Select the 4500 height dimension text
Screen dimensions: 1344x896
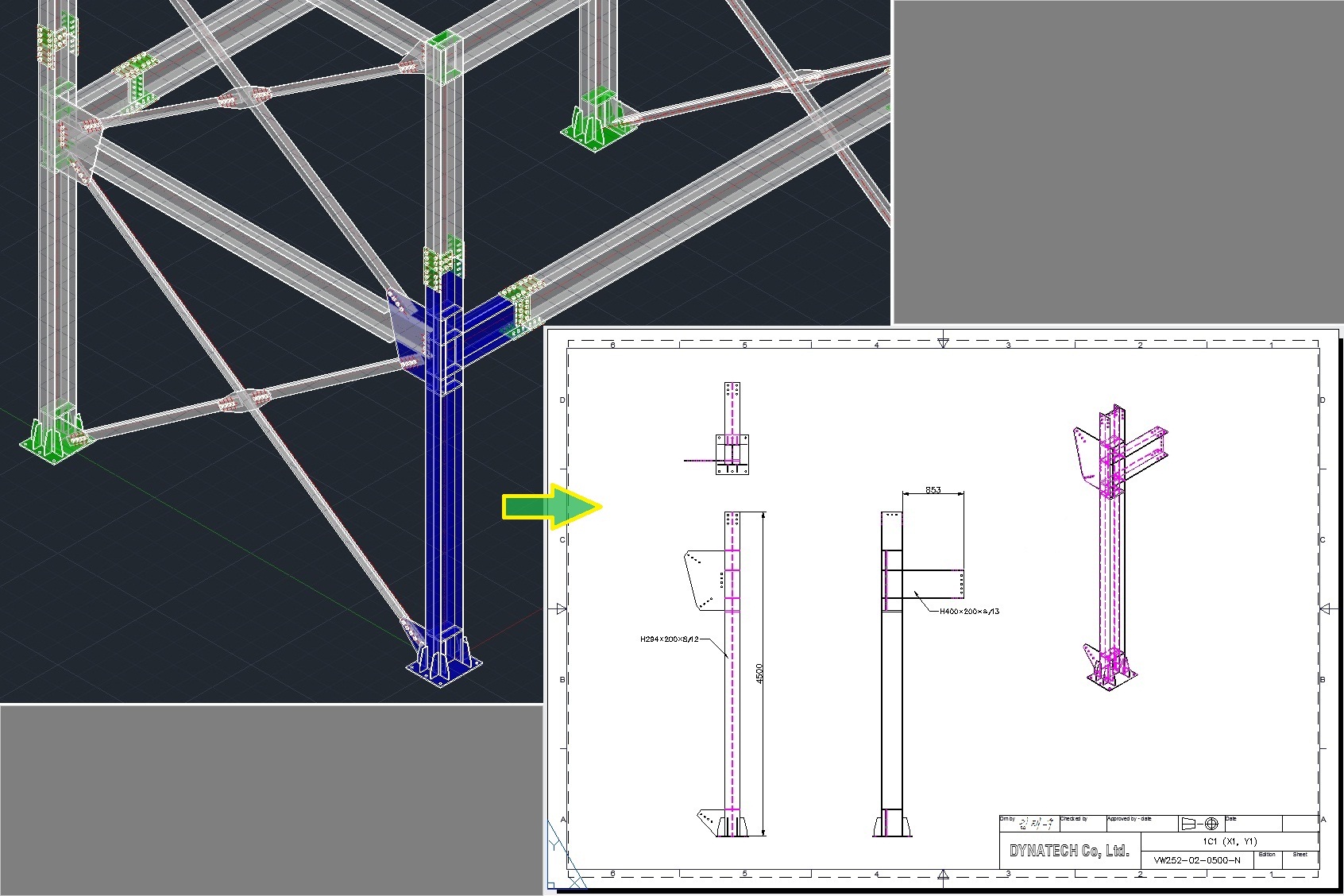click(x=759, y=674)
